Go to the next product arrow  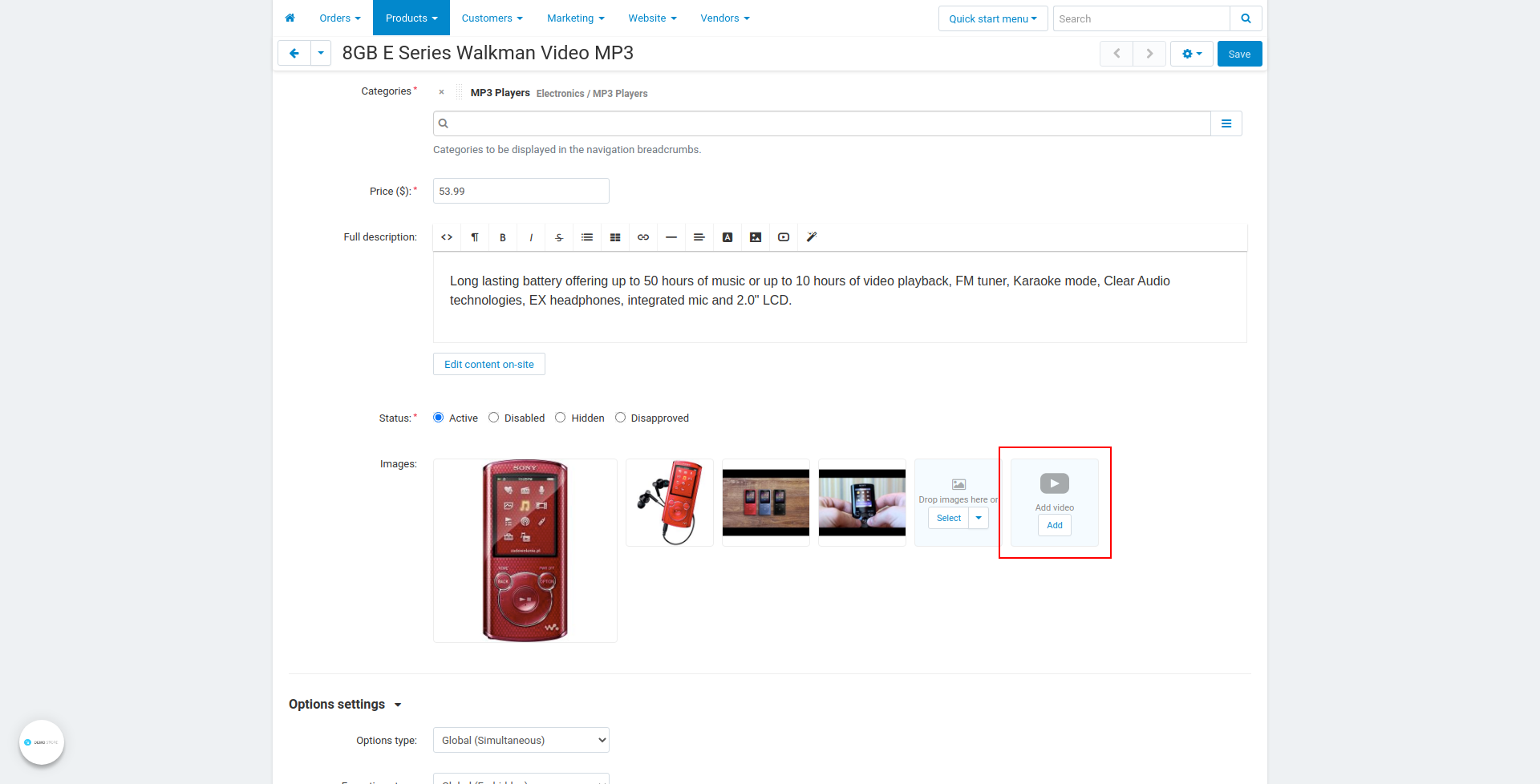(x=1149, y=54)
